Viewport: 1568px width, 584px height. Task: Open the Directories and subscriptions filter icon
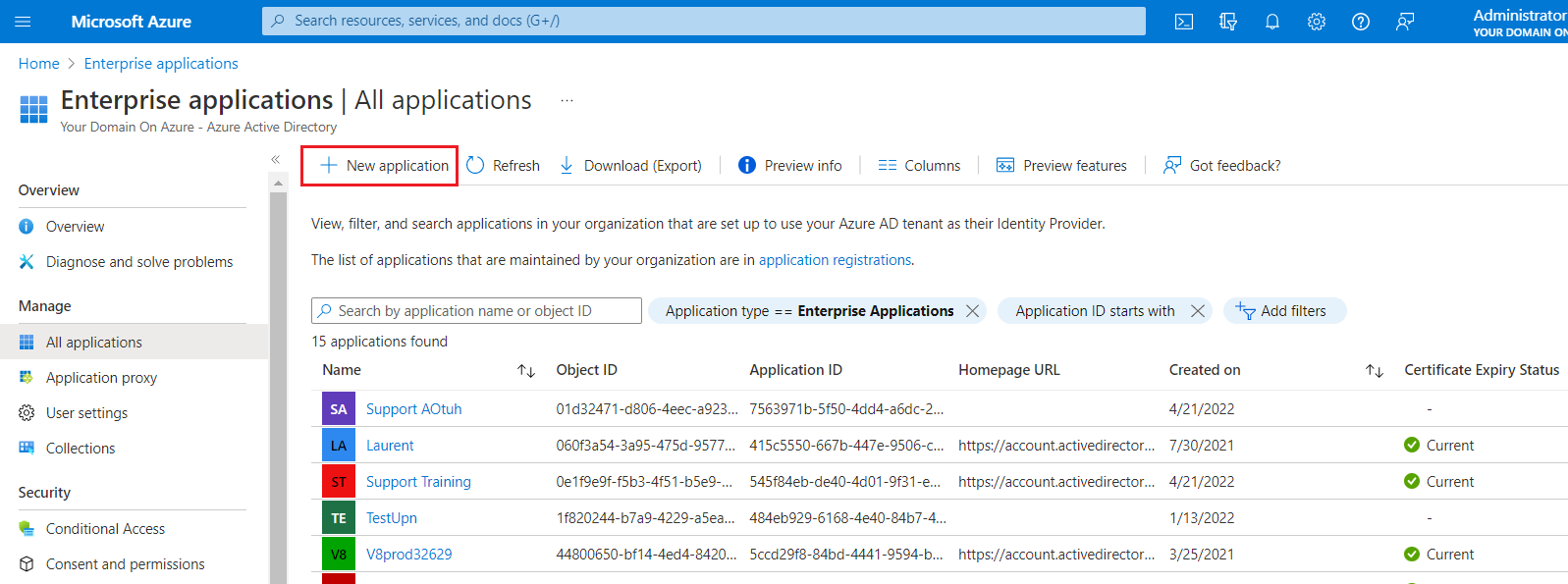pos(1228,22)
